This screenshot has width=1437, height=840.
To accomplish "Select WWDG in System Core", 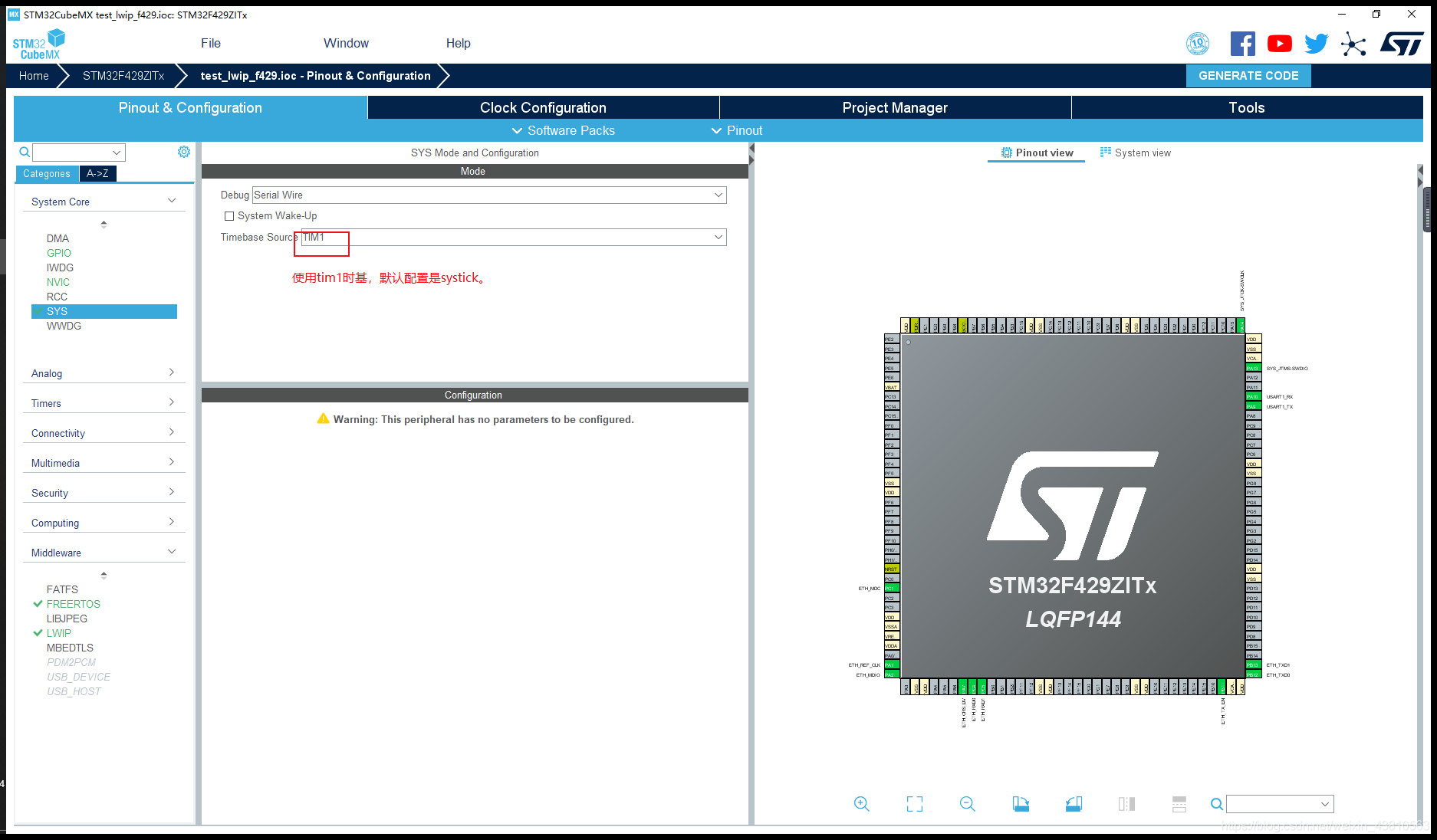I will point(64,326).
